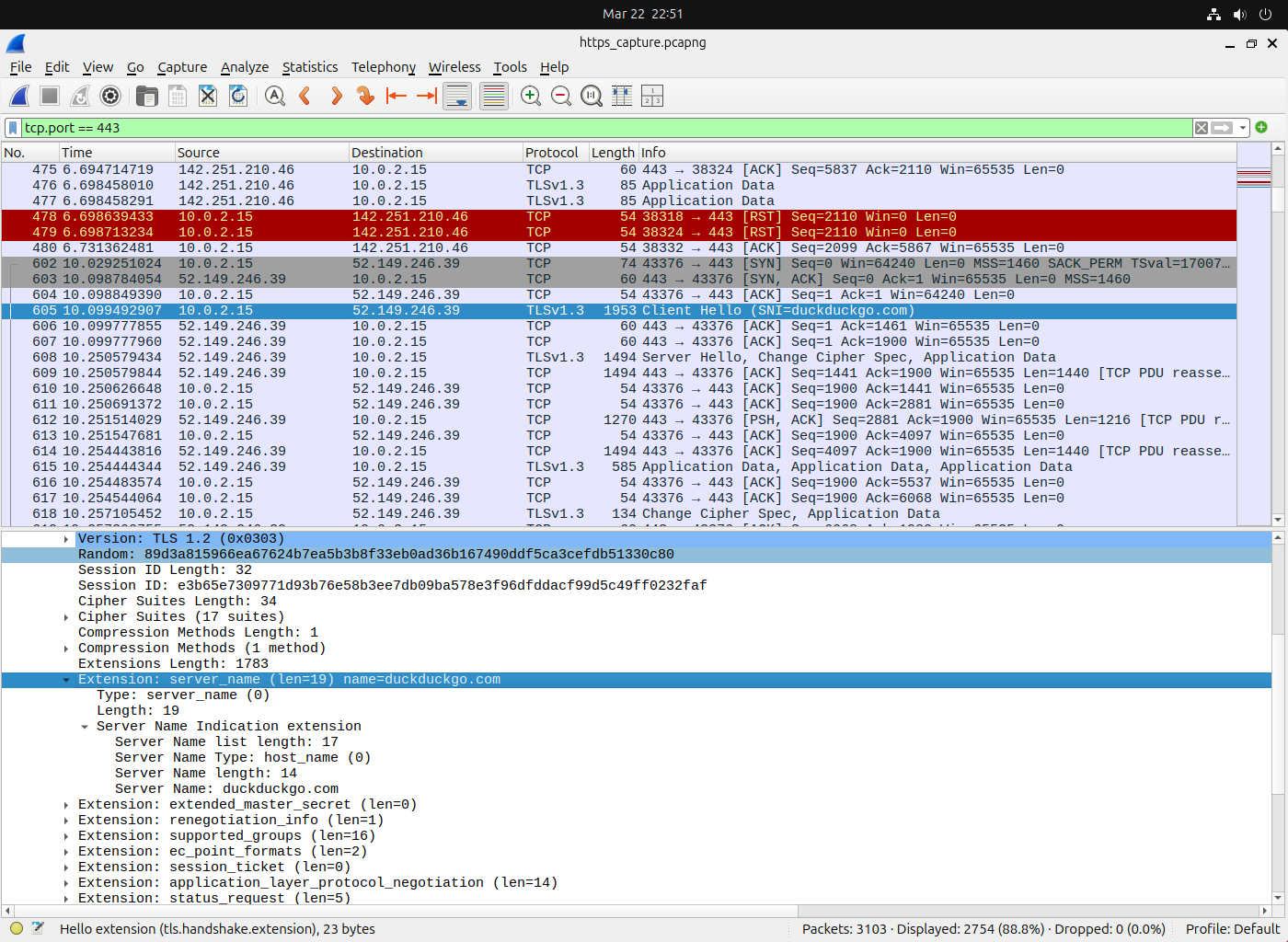Sort packets by the Destination column header

435,153
